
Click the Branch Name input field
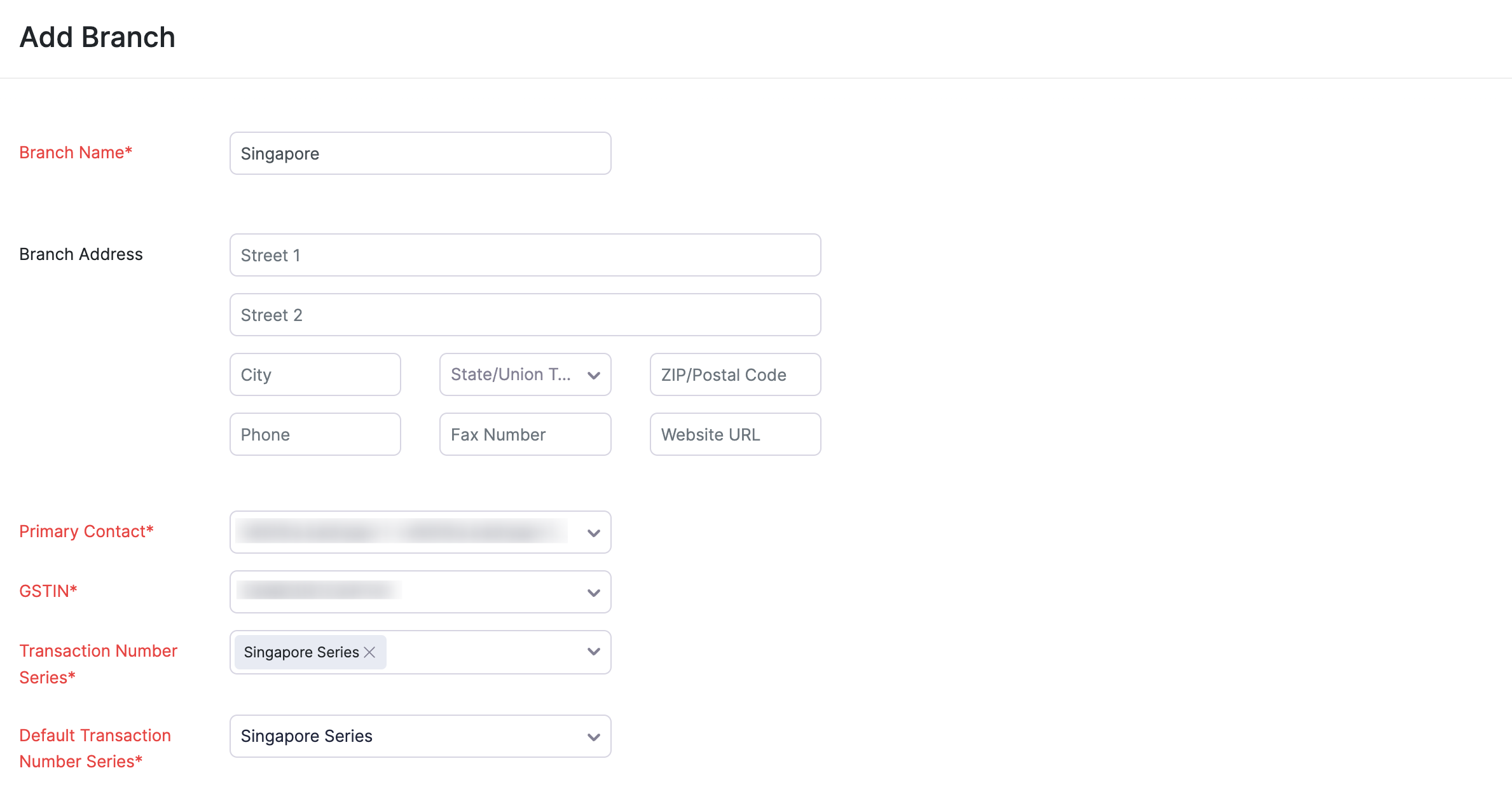pyautogui.click(x=420, y=153)
